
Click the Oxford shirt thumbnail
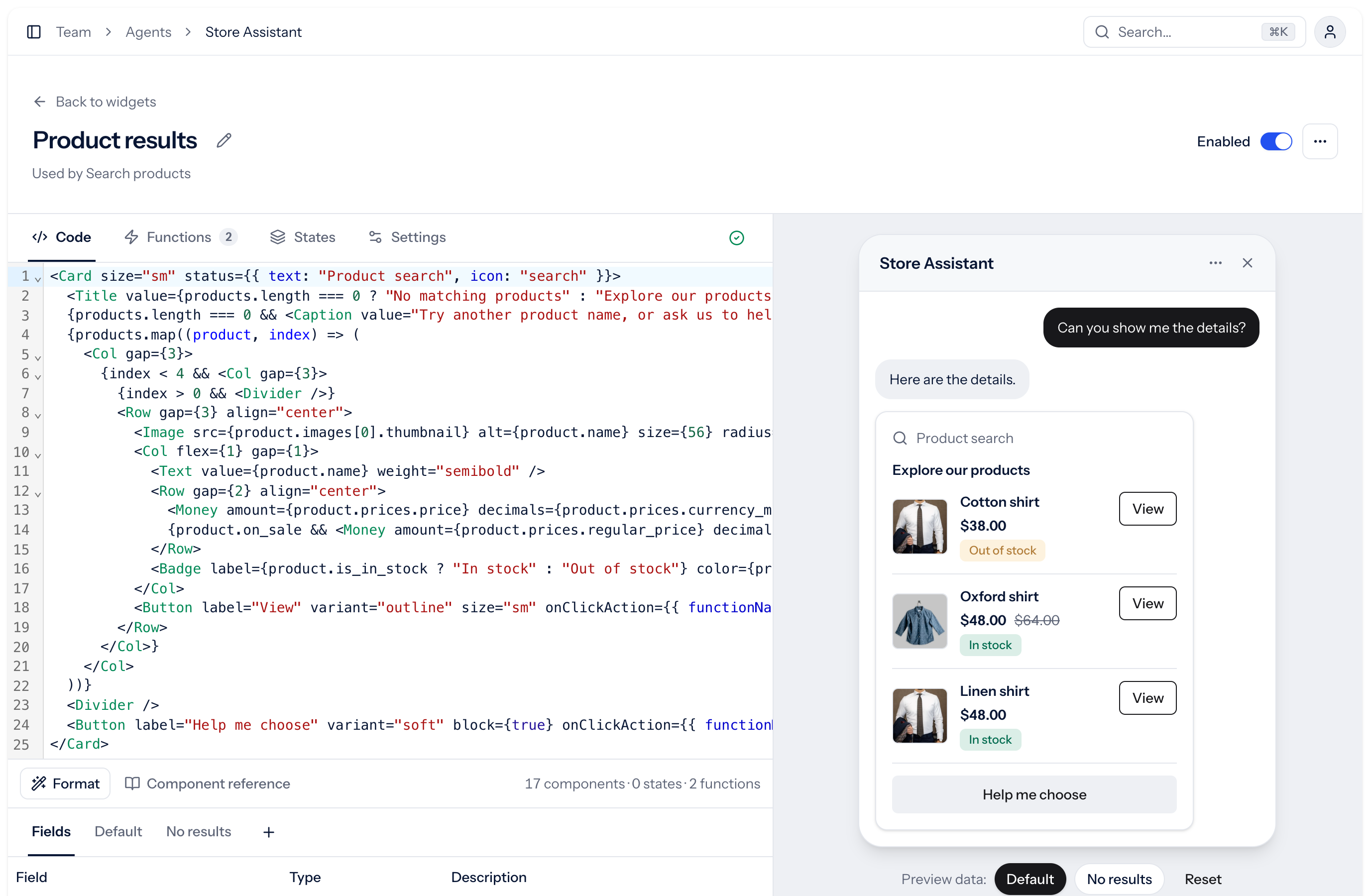pos(919,621)
